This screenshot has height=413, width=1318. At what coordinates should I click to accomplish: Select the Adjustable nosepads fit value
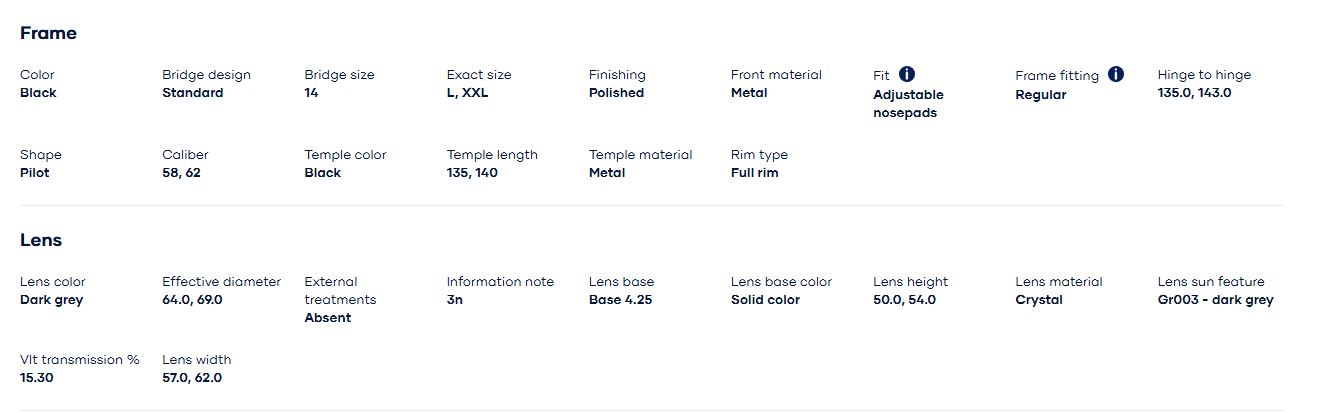tap(908, 104)
